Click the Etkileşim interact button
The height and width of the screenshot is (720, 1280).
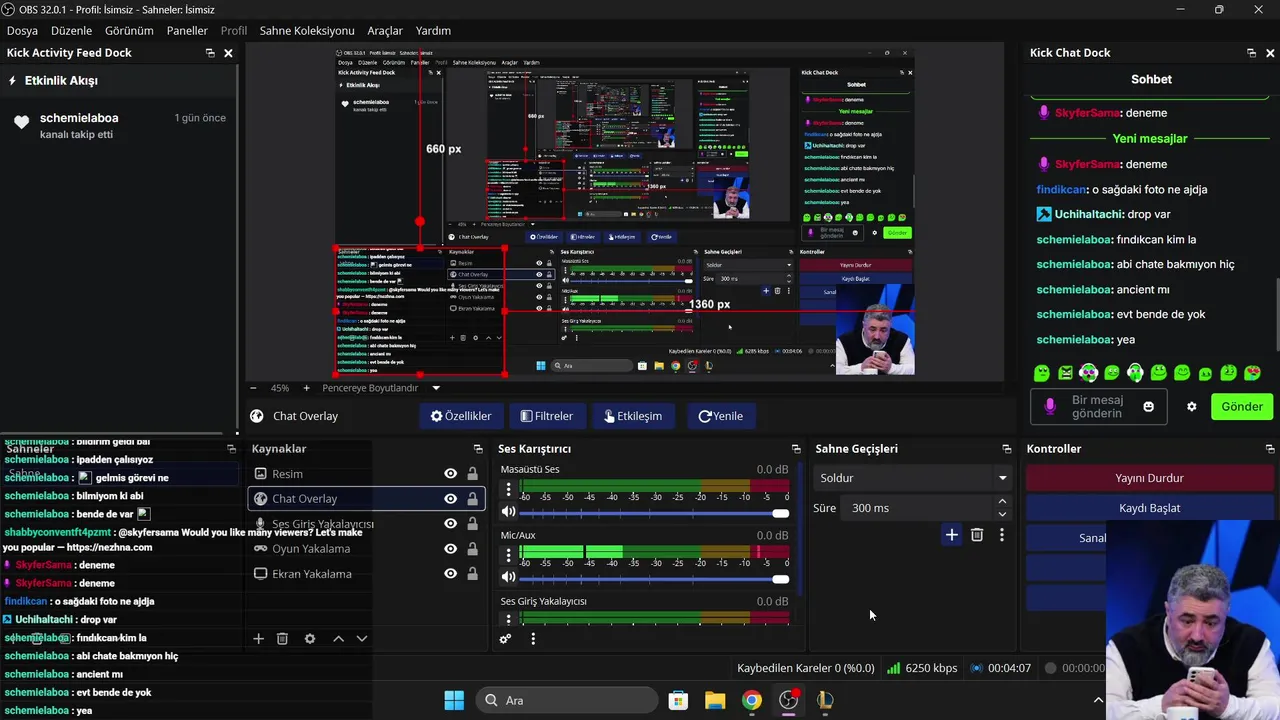[633, 416]
